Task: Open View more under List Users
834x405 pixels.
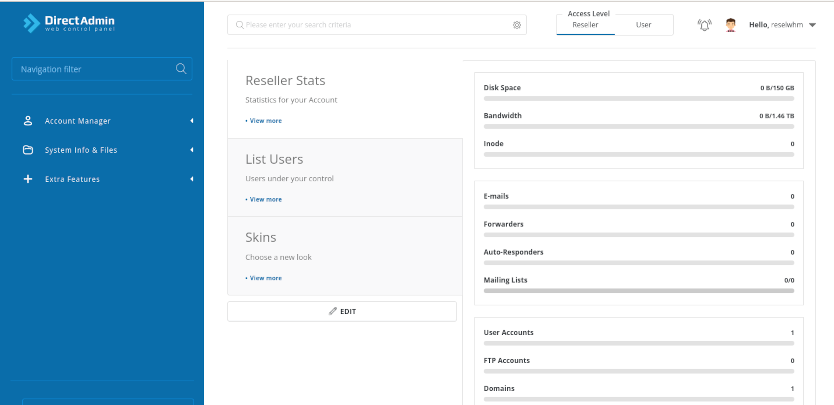Action: pos(265,199)
